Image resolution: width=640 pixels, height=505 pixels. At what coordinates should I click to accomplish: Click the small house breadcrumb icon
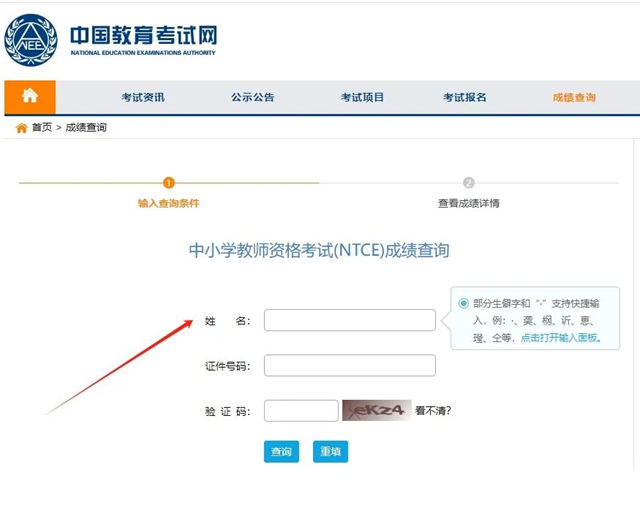[x=21, y=128]
